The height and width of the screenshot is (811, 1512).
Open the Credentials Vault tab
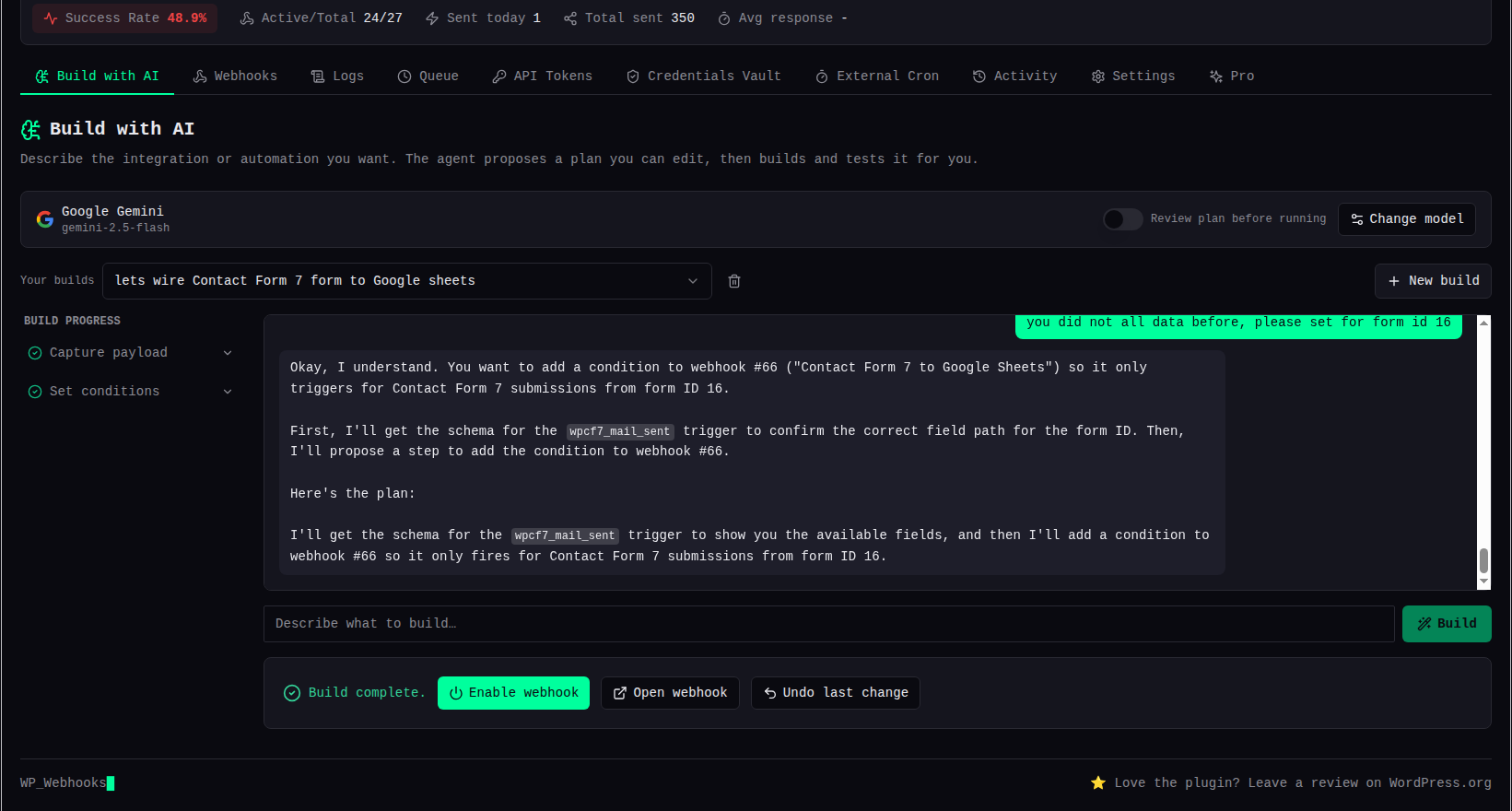[x=704, y=76]
